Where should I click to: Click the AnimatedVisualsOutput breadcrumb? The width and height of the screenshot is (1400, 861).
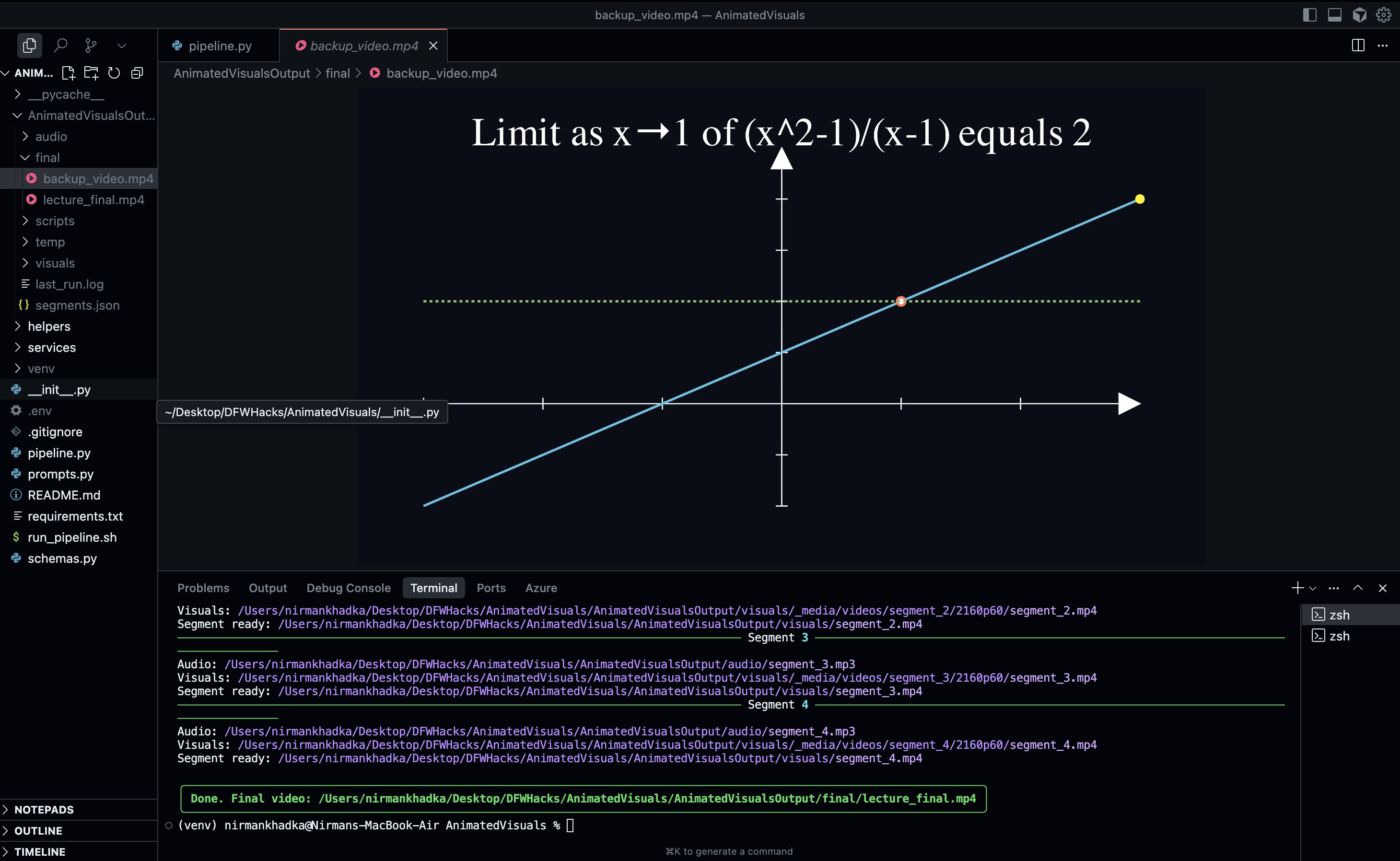coord(241,73)
